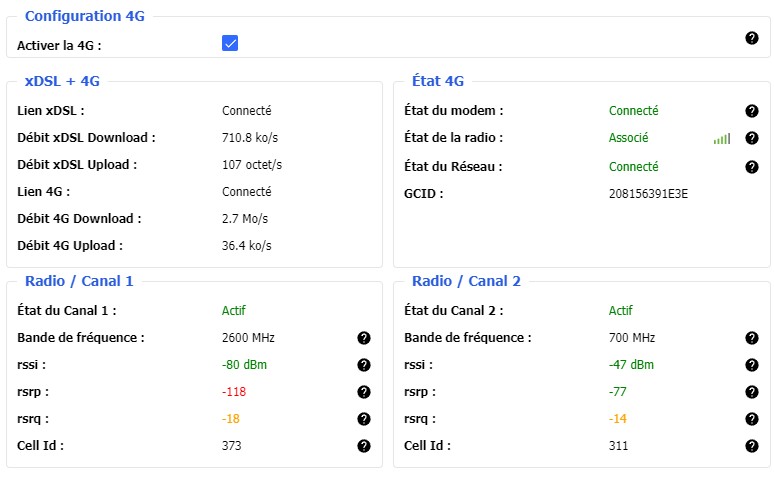Click the État 4G section title
Image resolution: width=774 pixels, height=481 pixels.
coord(438,81)
